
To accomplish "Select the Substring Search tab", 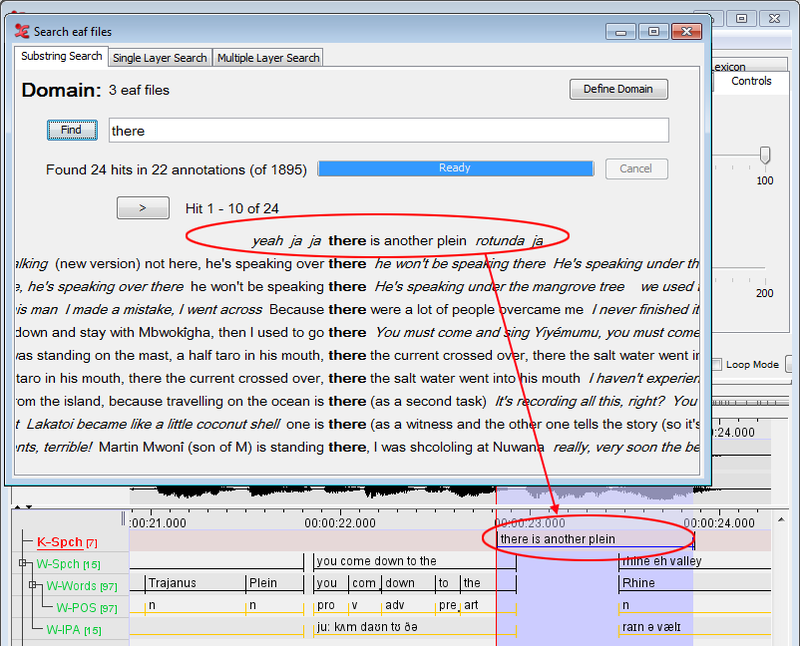I will tap(62, 57).
